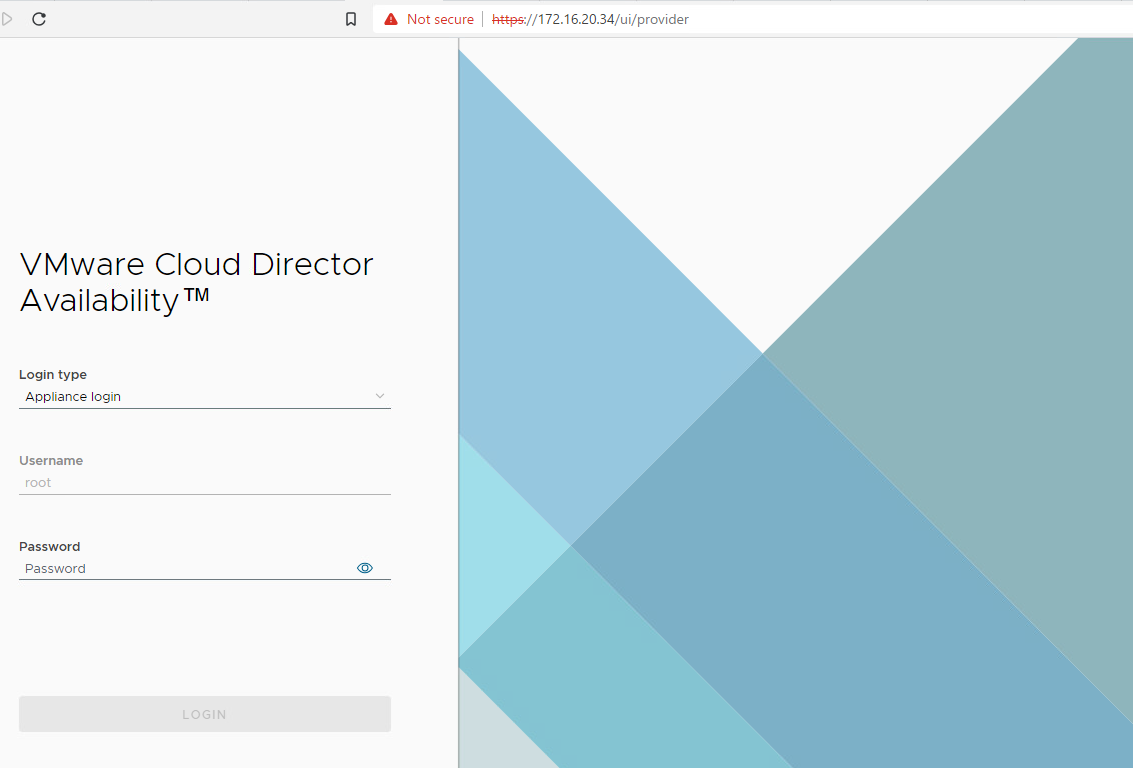
Task: Bookmark the current login page
Action: click(x=350, y=18)
